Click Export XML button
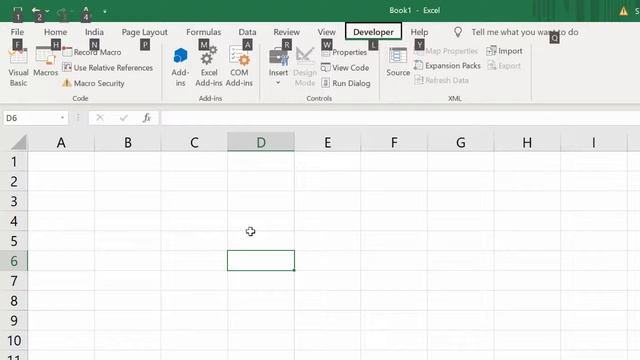640x360 pixels. pos(504,66)
